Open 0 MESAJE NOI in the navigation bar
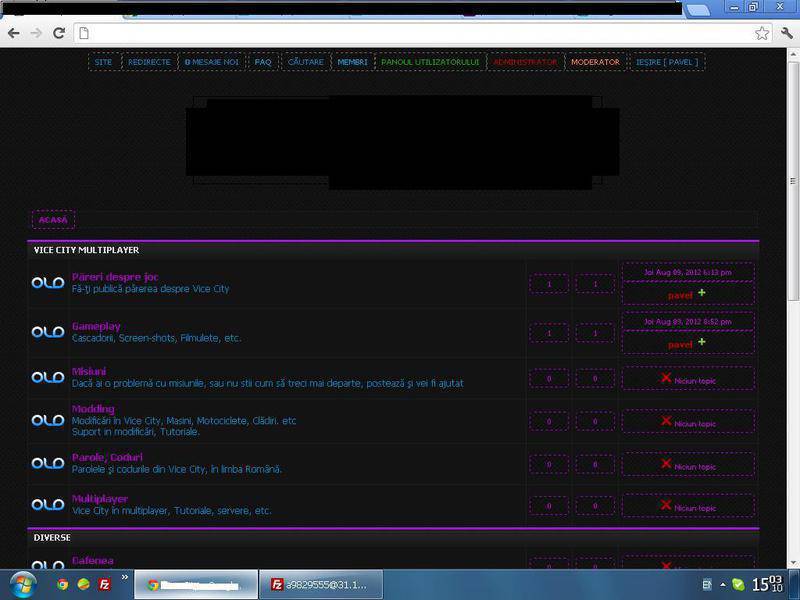 coord(212,62)
